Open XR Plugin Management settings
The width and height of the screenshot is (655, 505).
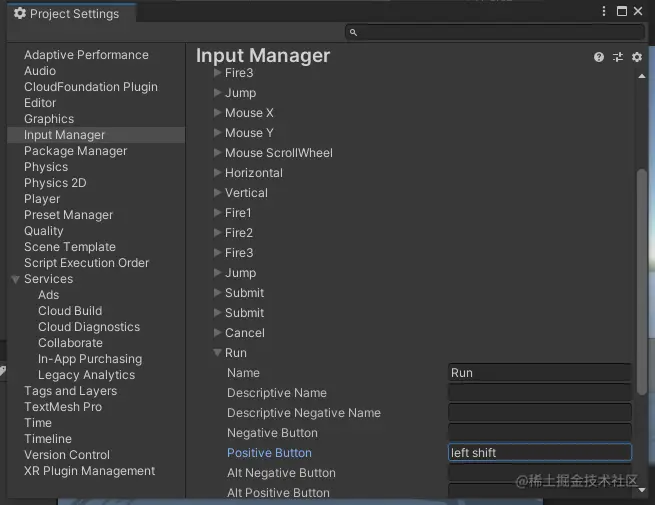[89, 471]
